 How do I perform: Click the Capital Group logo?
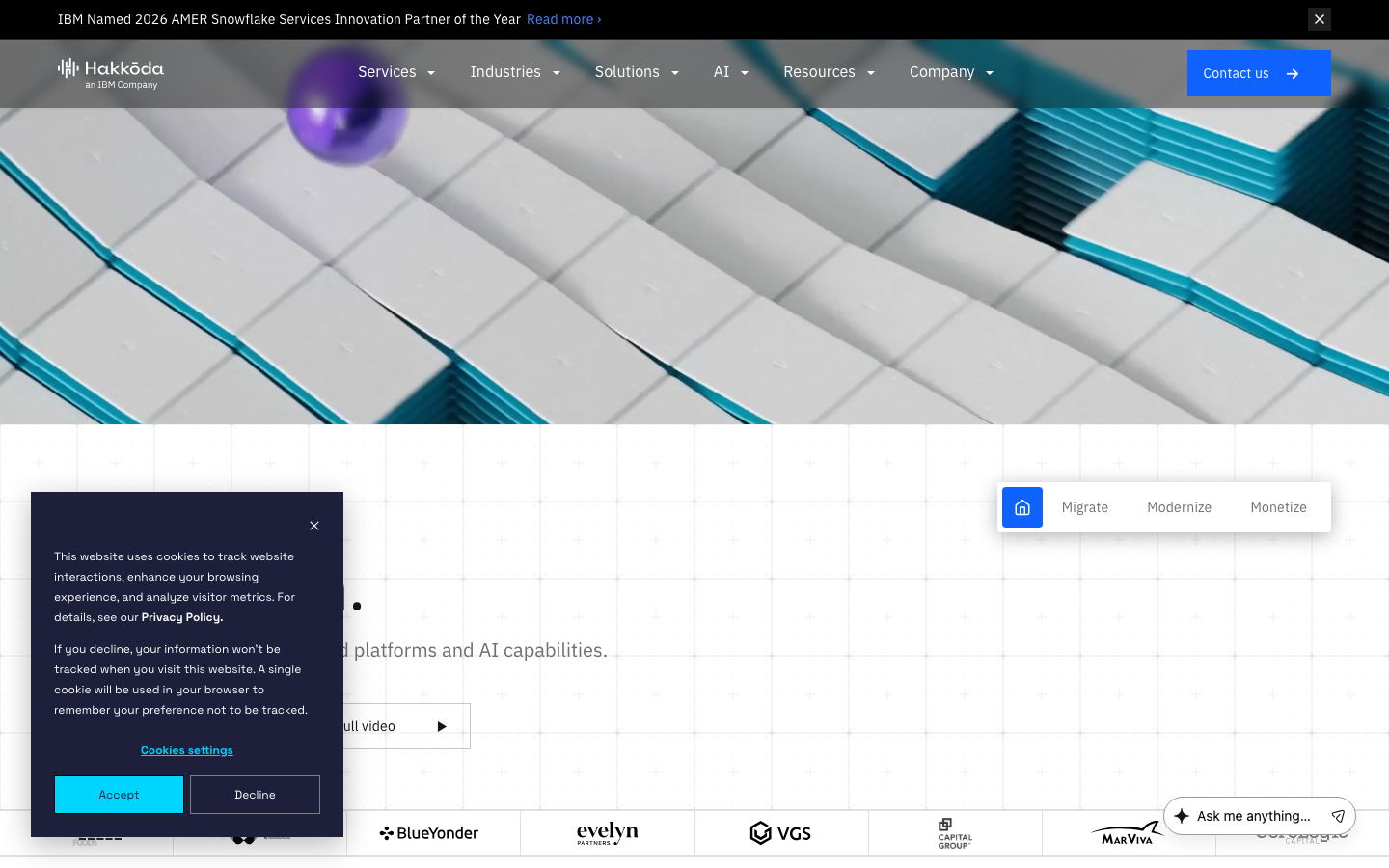tap(955, 833)
